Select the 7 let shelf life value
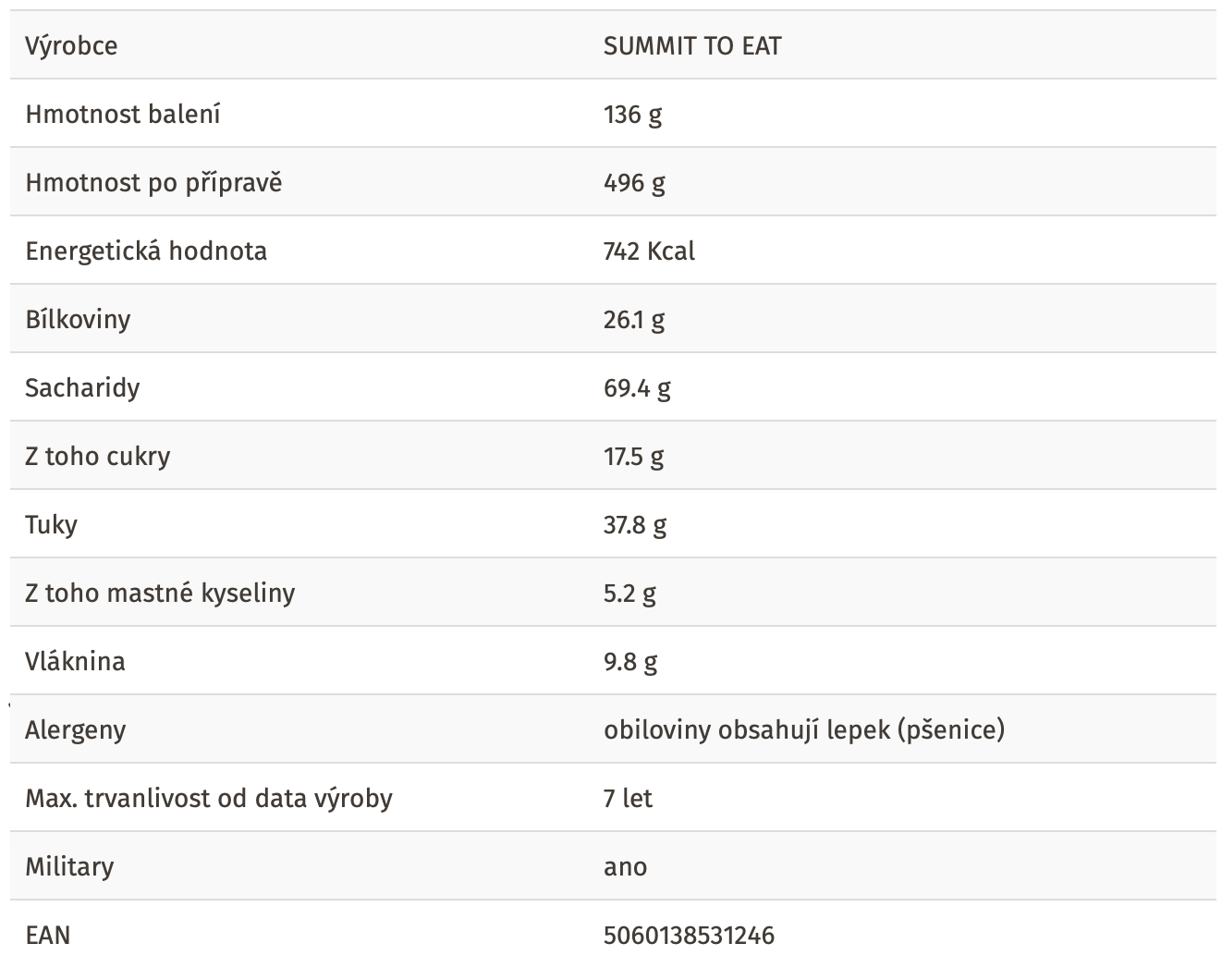Image resolution: width=1222 pixels, height=980 pixels. click(628, 799)
